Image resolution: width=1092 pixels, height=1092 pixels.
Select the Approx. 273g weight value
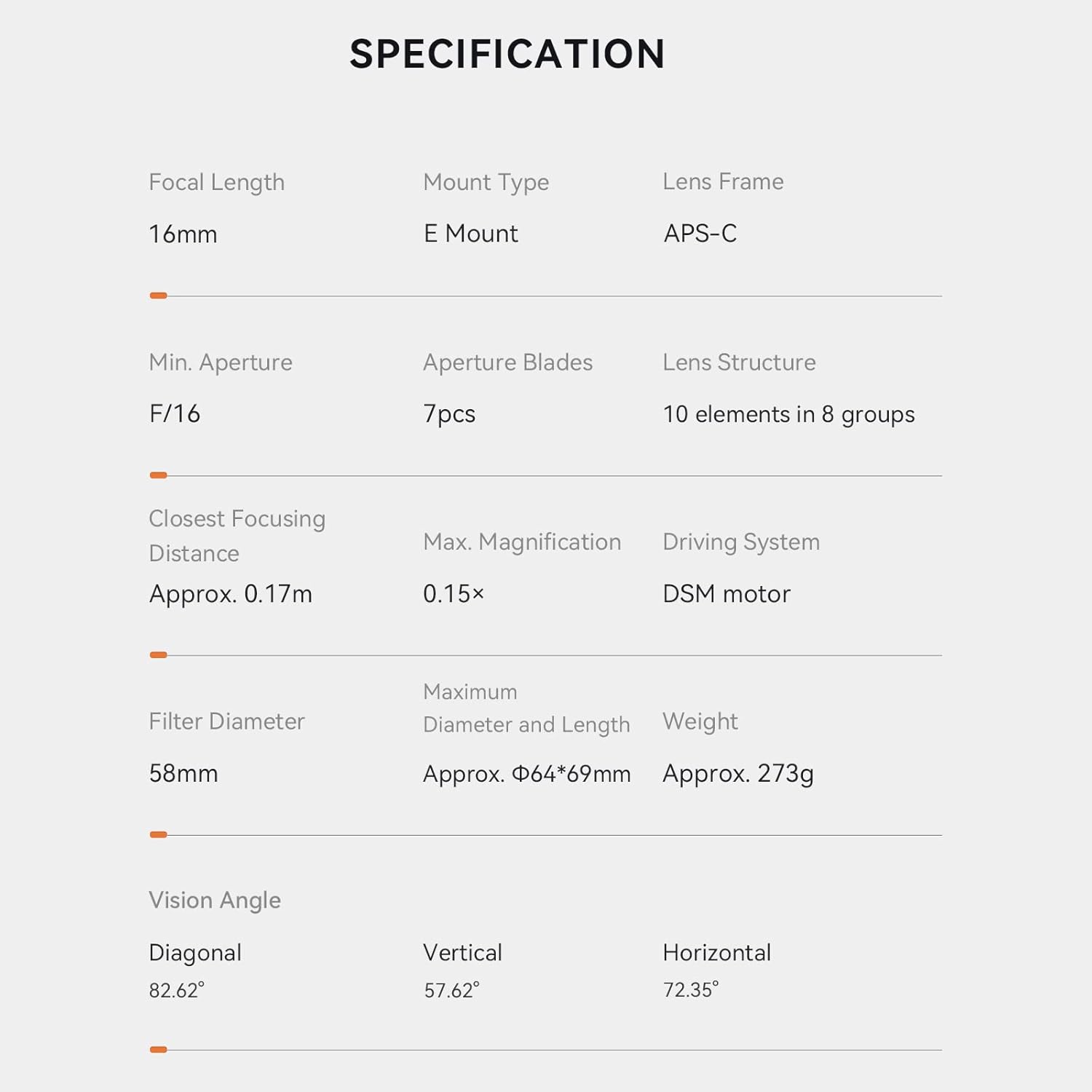pyautogui.click(x=737, y=774)
